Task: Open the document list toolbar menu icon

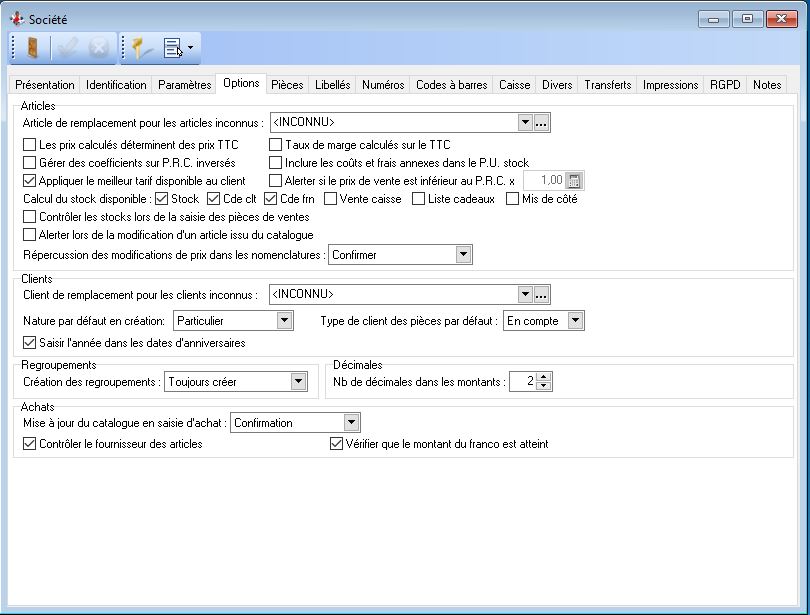Action: pyautogui.click(x=176, y=47)
